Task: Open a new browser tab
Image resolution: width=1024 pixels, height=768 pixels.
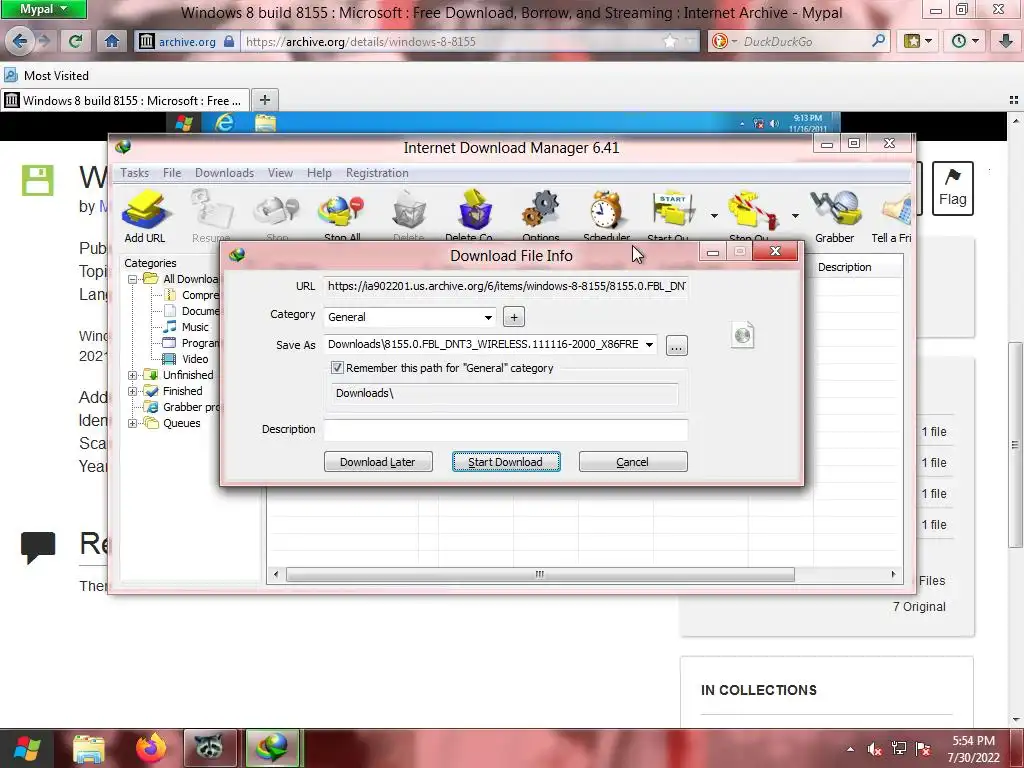Action: point(264,100)
